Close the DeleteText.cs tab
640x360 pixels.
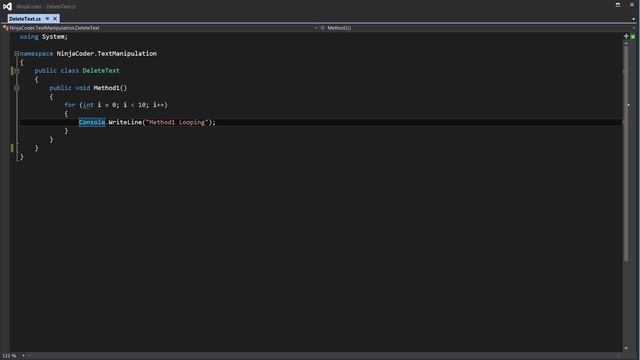[x=55, y=19]
